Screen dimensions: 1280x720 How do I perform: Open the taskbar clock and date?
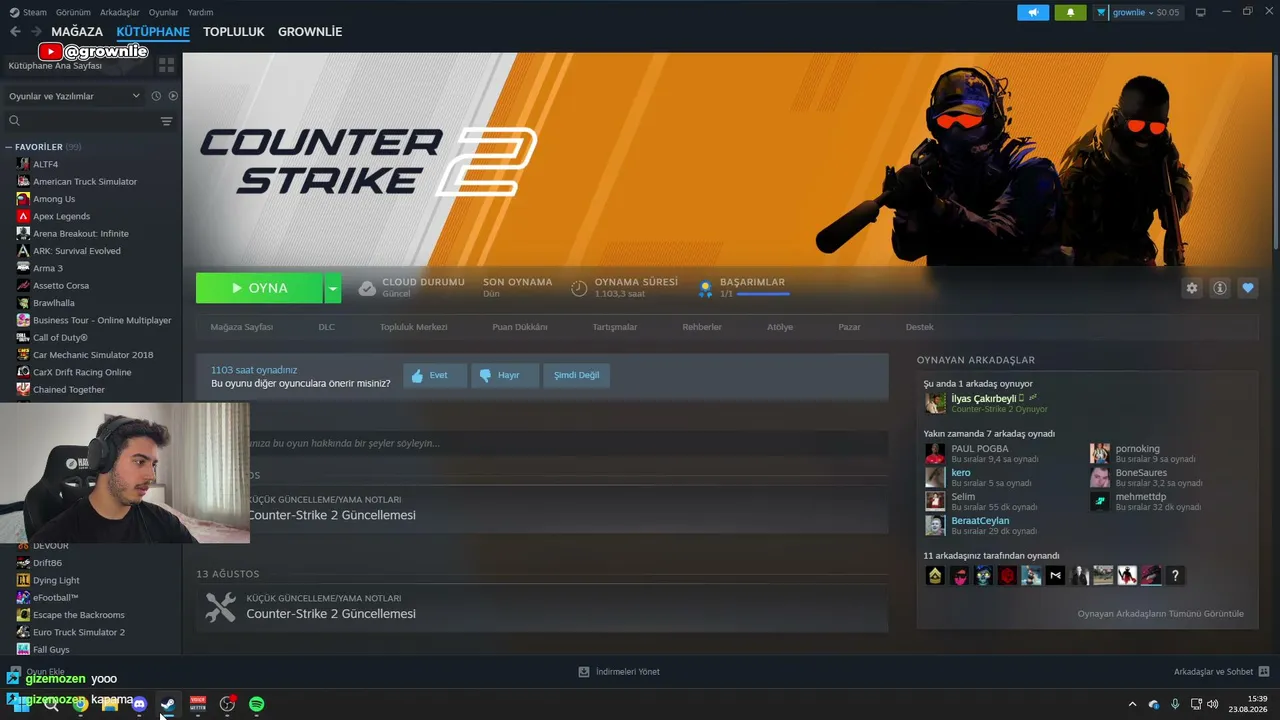coord(1249,704)
